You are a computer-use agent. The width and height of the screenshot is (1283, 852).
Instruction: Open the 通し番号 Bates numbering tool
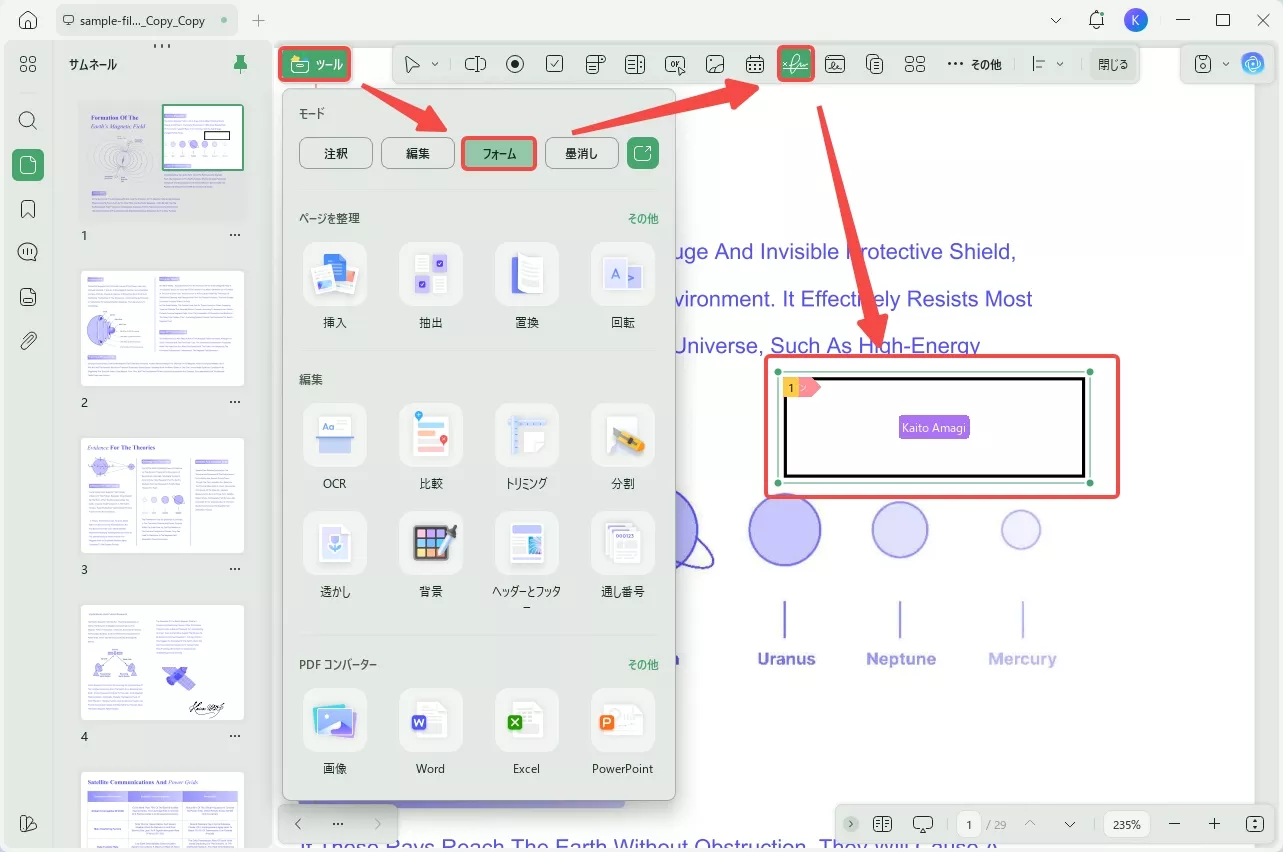pos(623,555)
